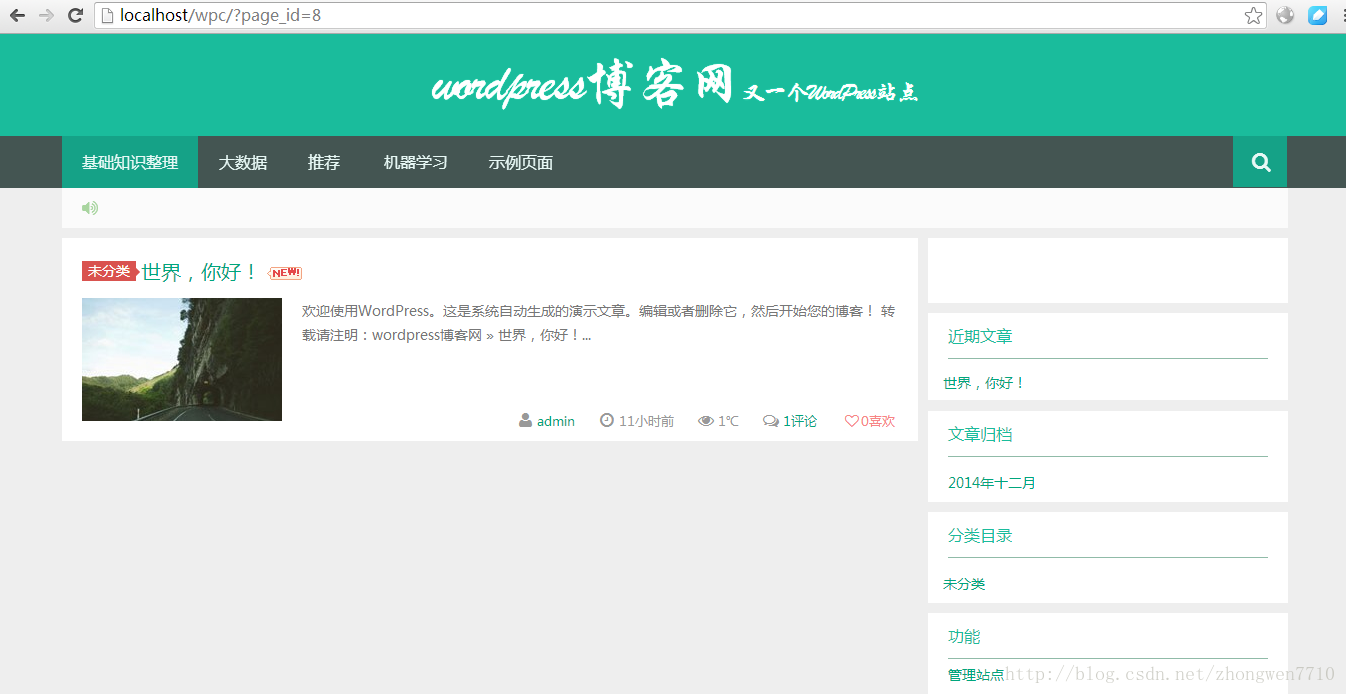Open the 1评论 comments link
Screen dimensions: 1346x694
(x=800, y=421)
